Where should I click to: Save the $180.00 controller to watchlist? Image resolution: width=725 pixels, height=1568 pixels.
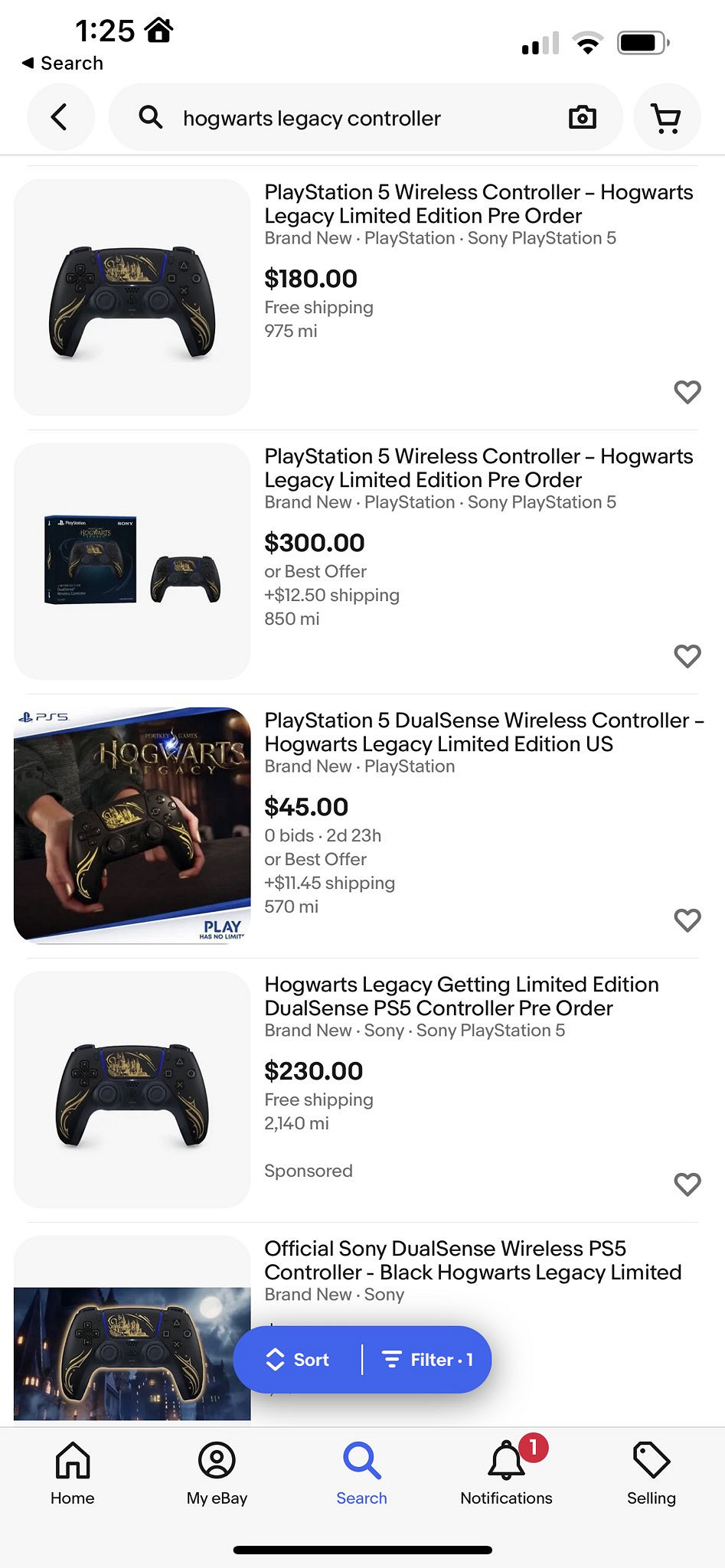(x=687, y=392)
